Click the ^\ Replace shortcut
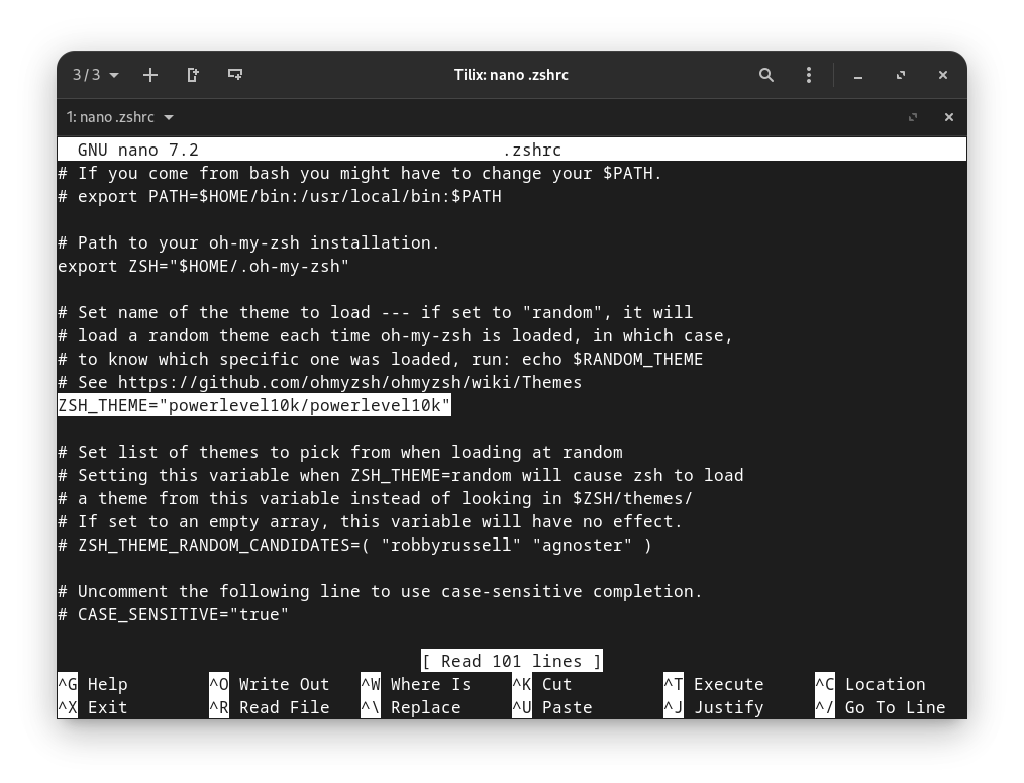 tap(411, 707)
